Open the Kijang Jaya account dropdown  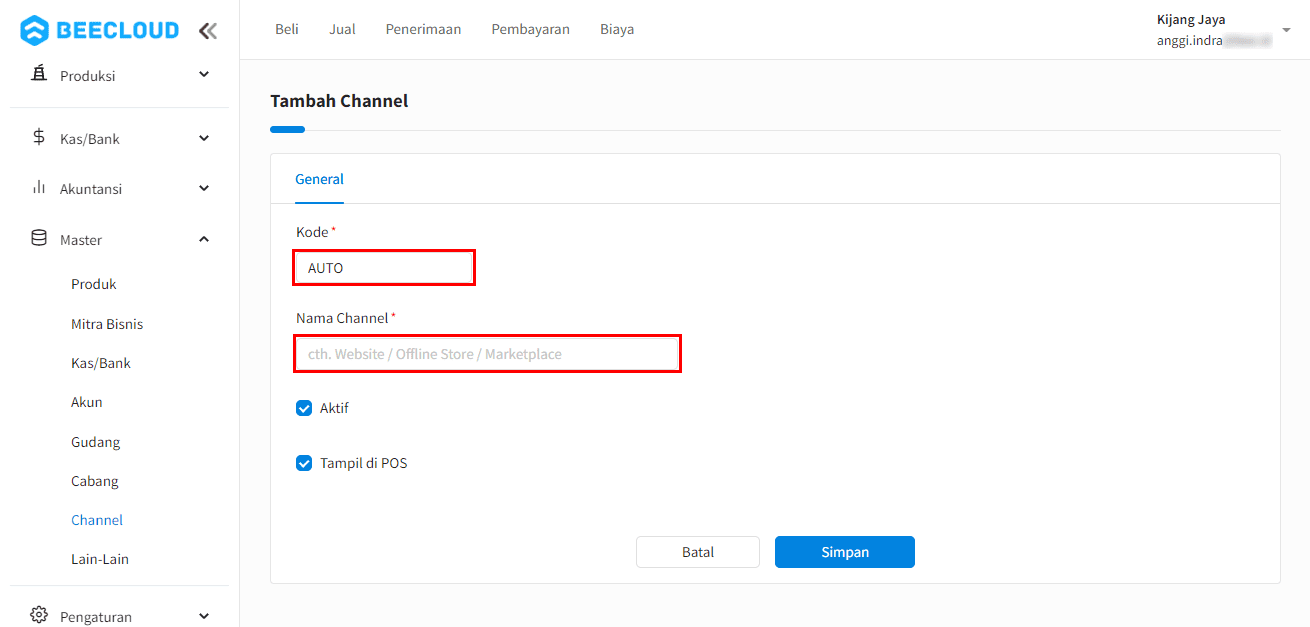coord(1286,30)
